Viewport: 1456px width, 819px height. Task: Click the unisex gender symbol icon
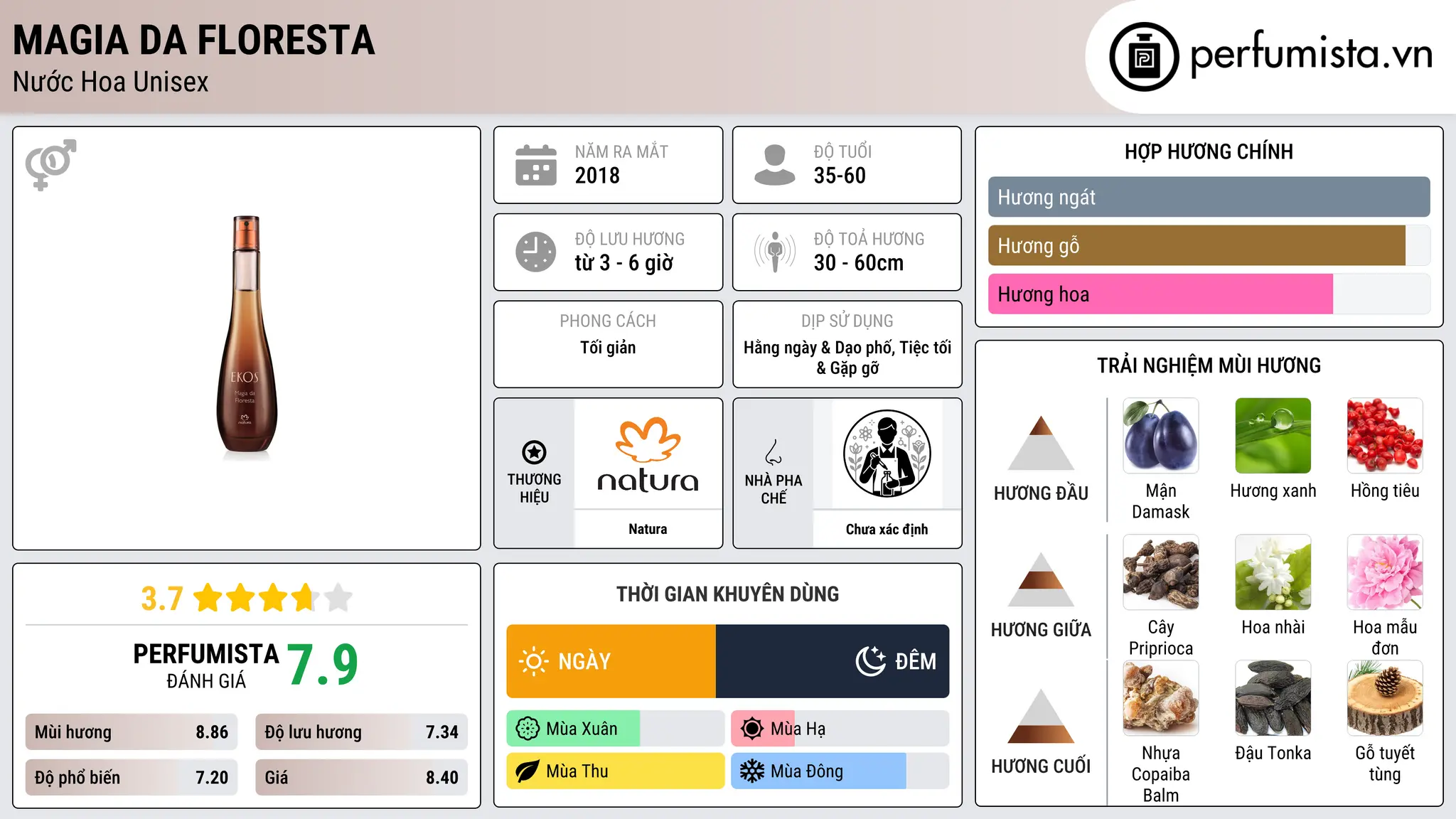(50, 164)
